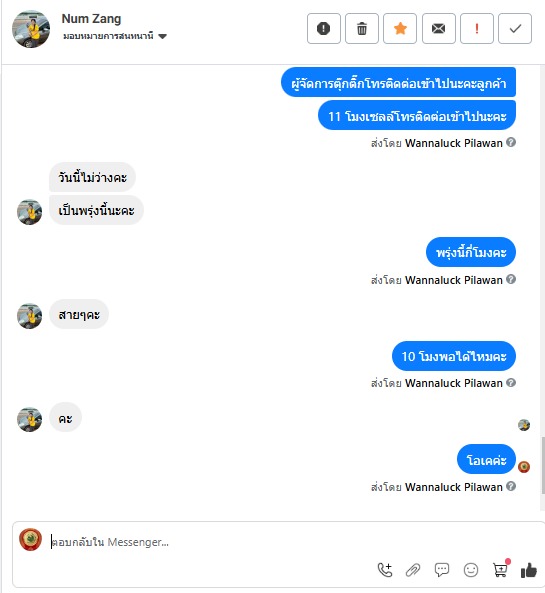Screen dimensions: 545x593
Task: Click help icon beside first Wannaluck Pilawan label
Action: click(x=511, y=142)
